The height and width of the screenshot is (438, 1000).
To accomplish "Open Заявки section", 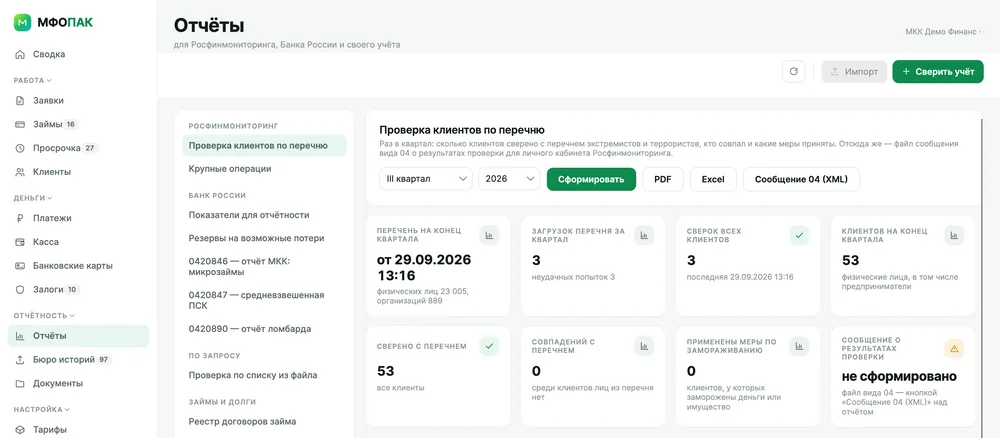I will tap(78, 101).
